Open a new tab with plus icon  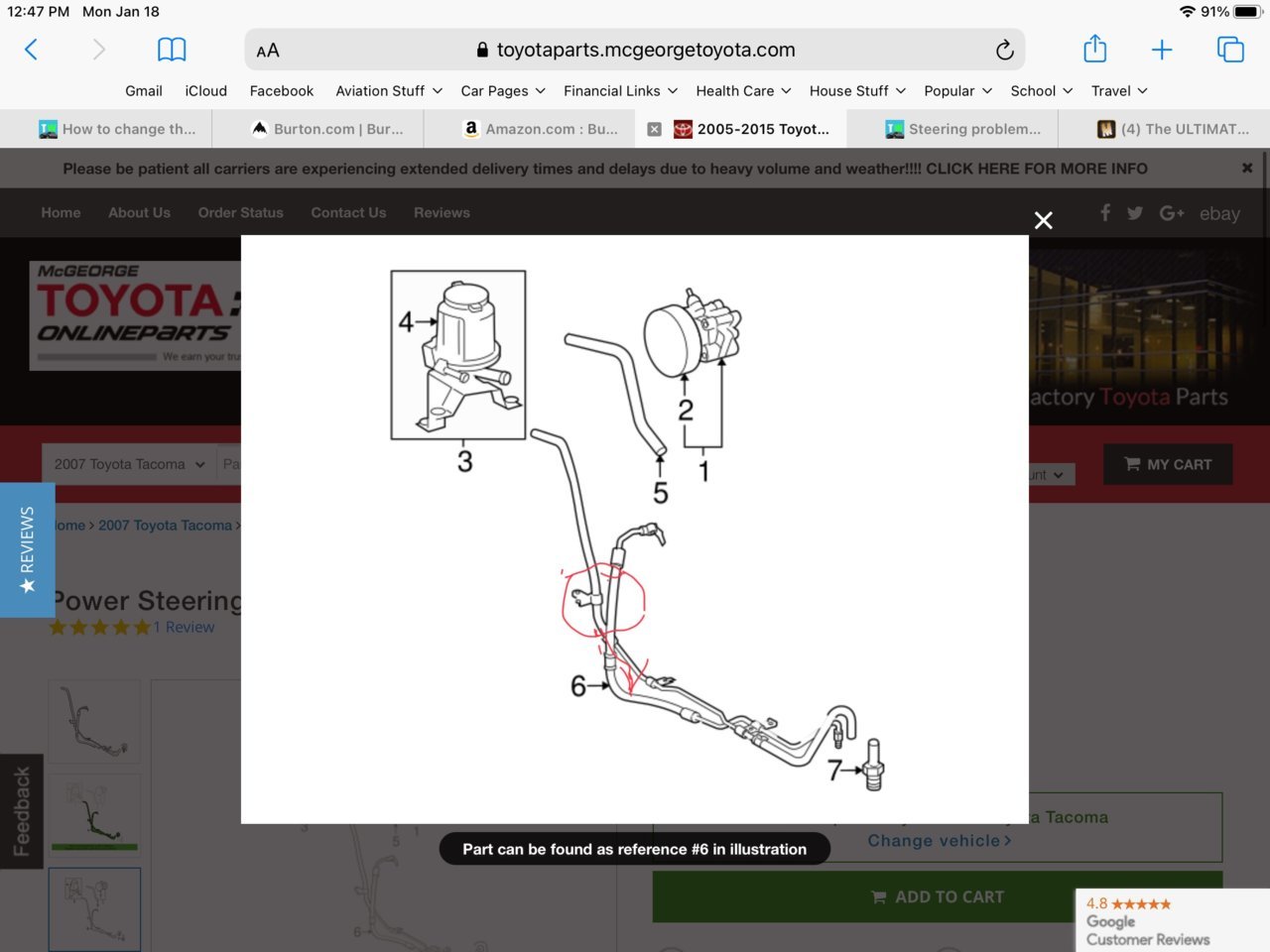[1162, 50]
